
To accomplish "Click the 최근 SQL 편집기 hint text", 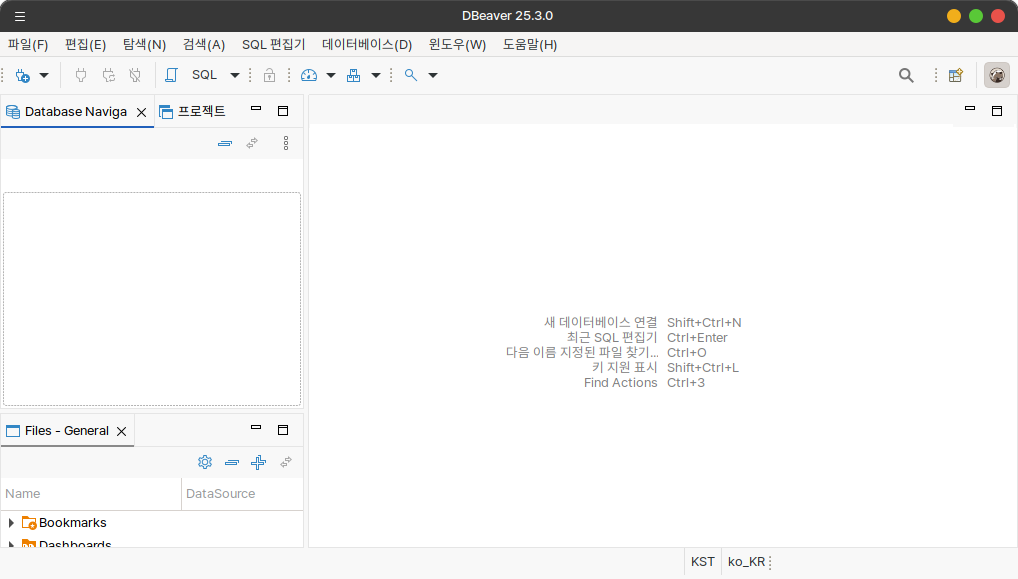I will point(612,338).
